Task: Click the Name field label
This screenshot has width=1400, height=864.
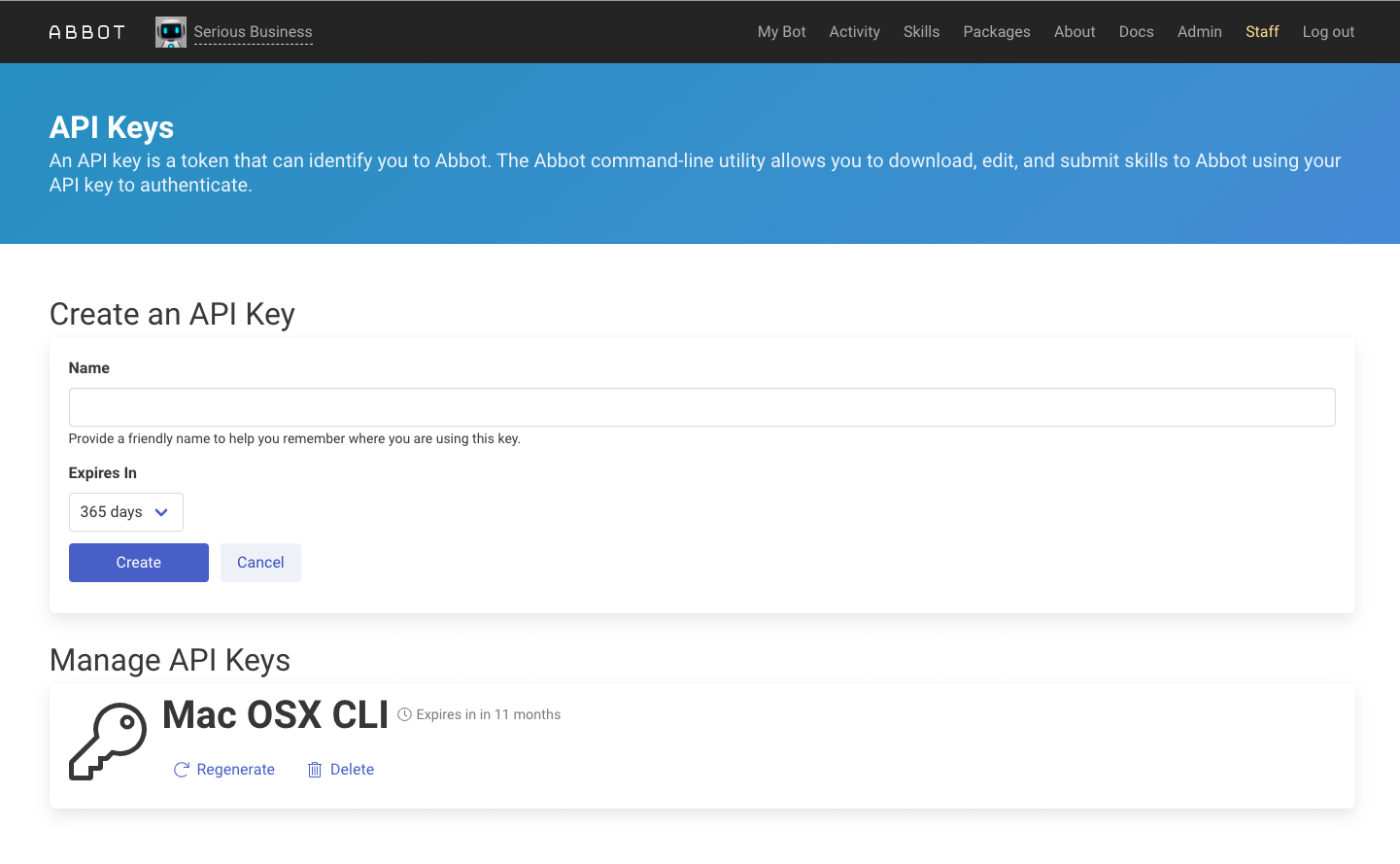Action: click(89, 368)
